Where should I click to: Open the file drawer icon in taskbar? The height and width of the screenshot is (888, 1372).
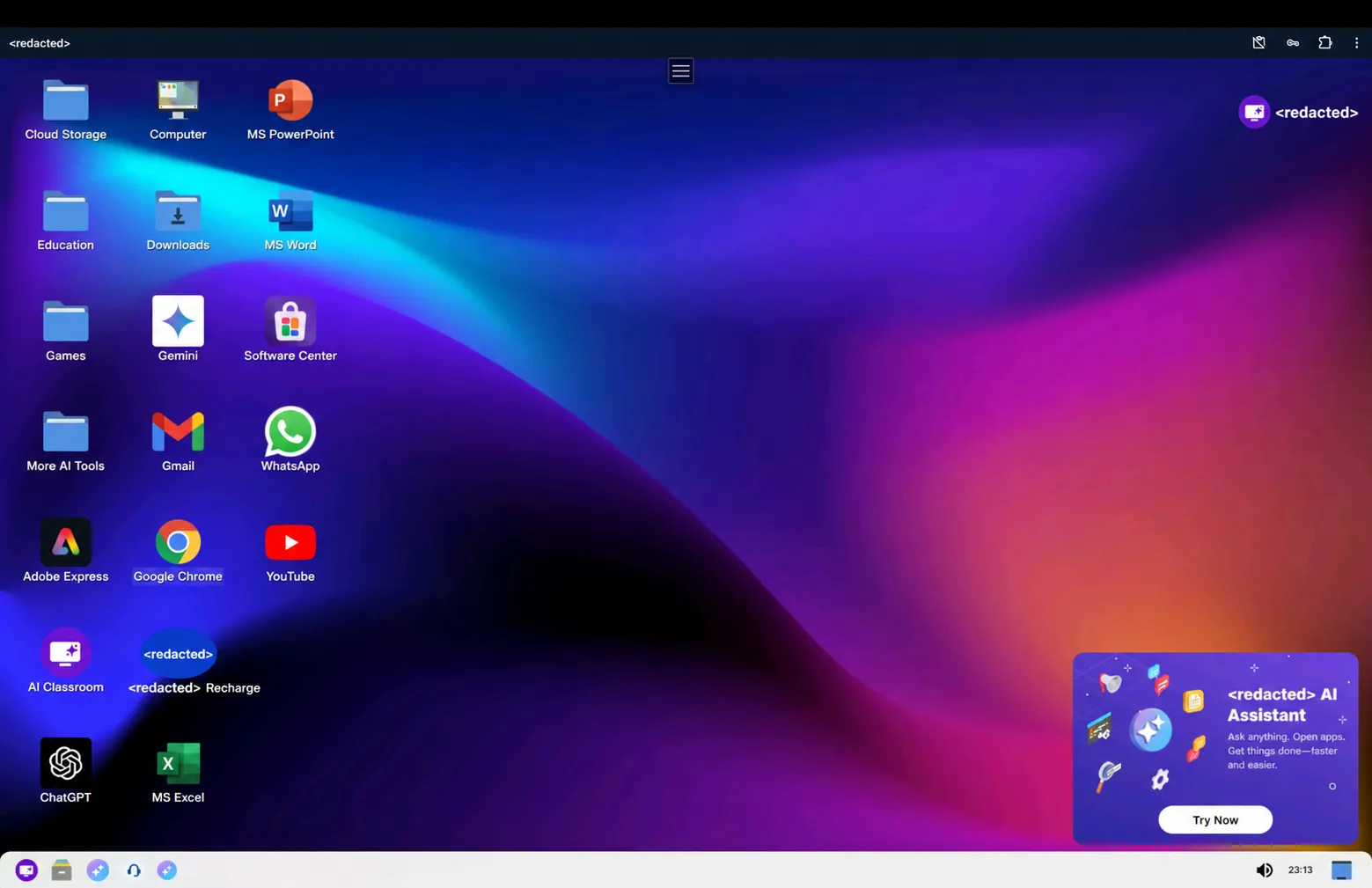pyautogui.click(x=62, y=870)
